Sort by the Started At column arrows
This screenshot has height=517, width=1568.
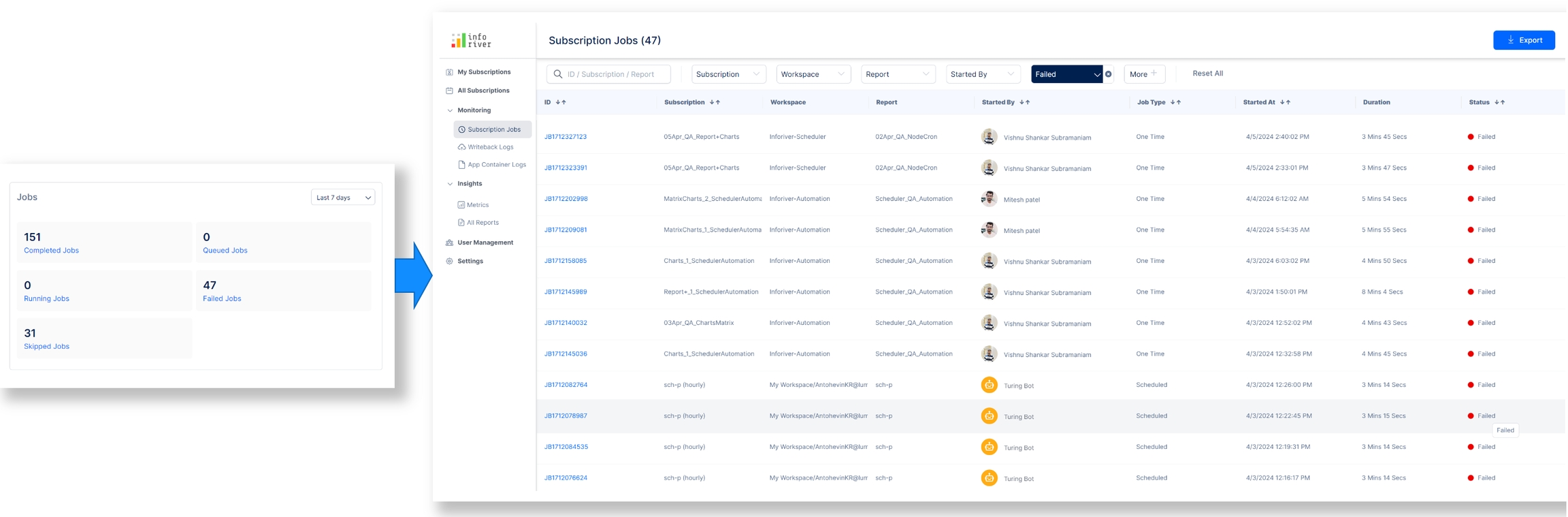click(1285, 102)
